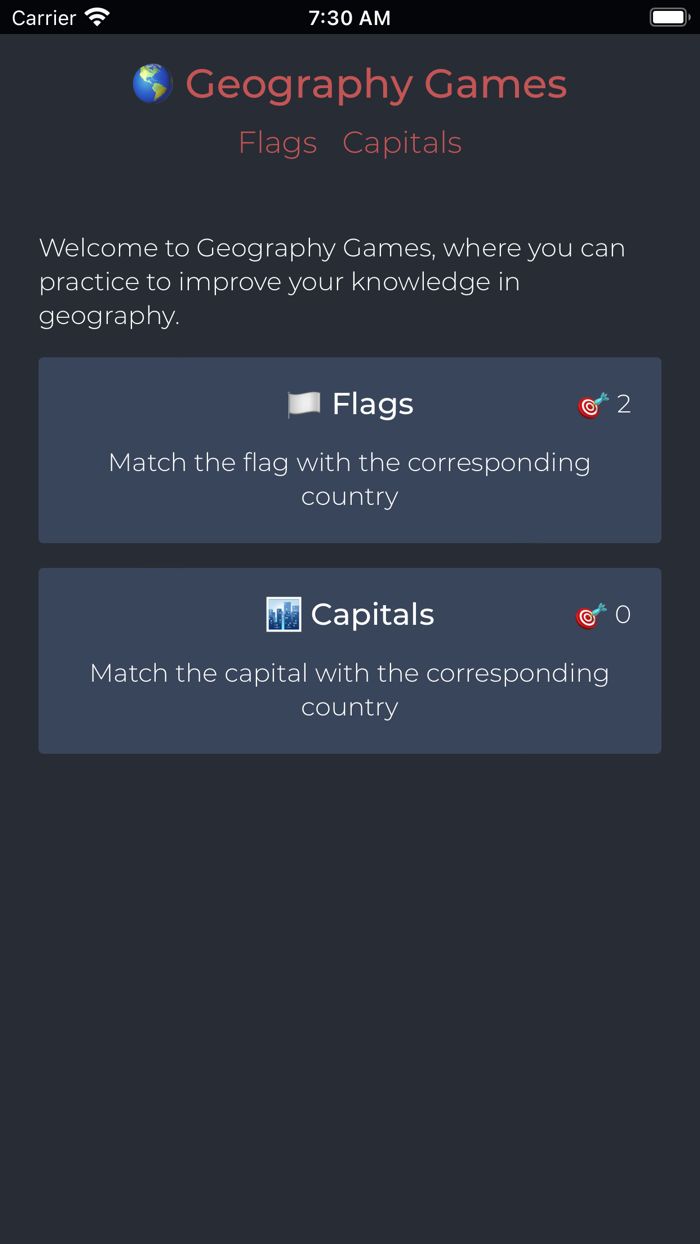Tap the Wi-Fi icon in the status bar

96,16
